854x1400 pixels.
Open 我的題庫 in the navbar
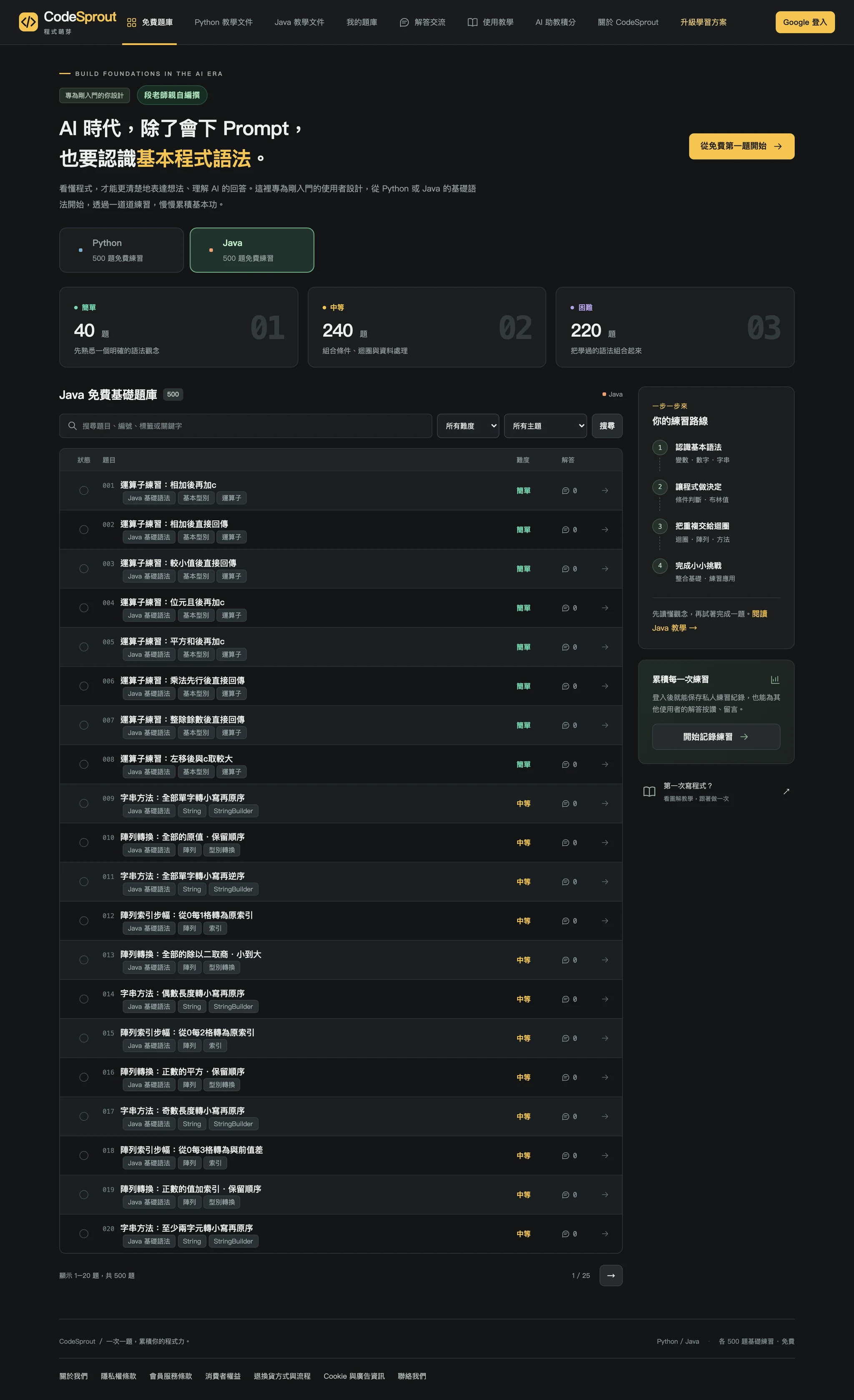pos(362,22)
